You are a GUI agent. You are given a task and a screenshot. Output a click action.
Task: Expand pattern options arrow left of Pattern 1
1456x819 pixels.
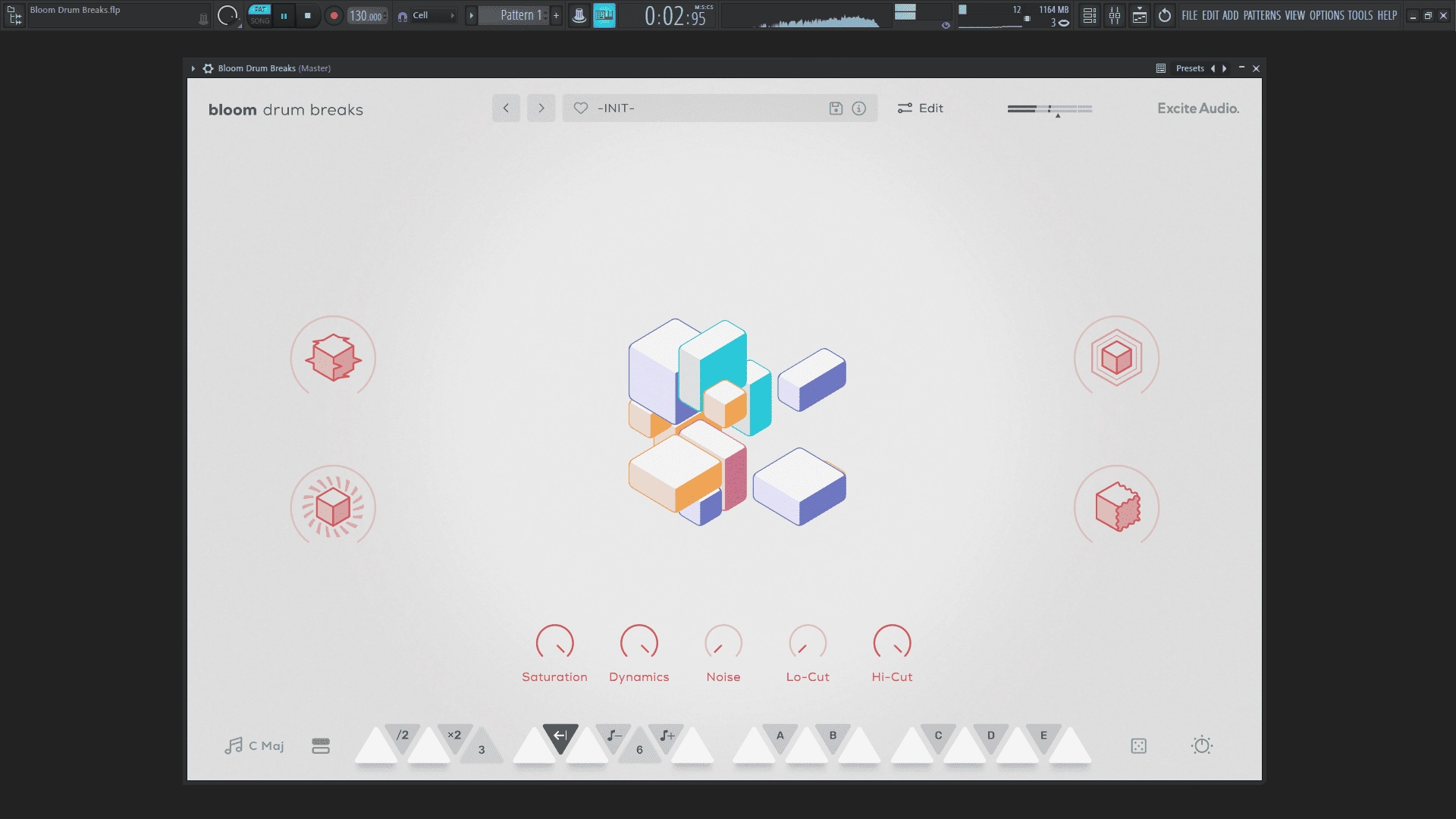[x=471, y=15]
